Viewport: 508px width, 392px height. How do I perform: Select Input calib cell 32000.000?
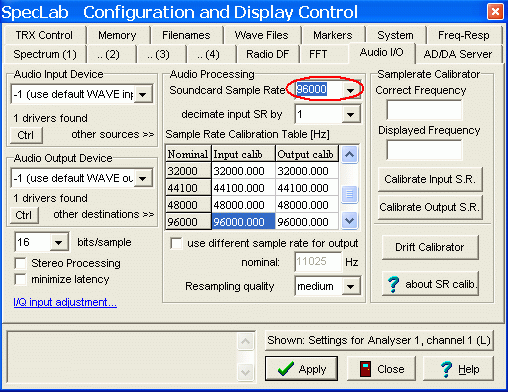243,171
